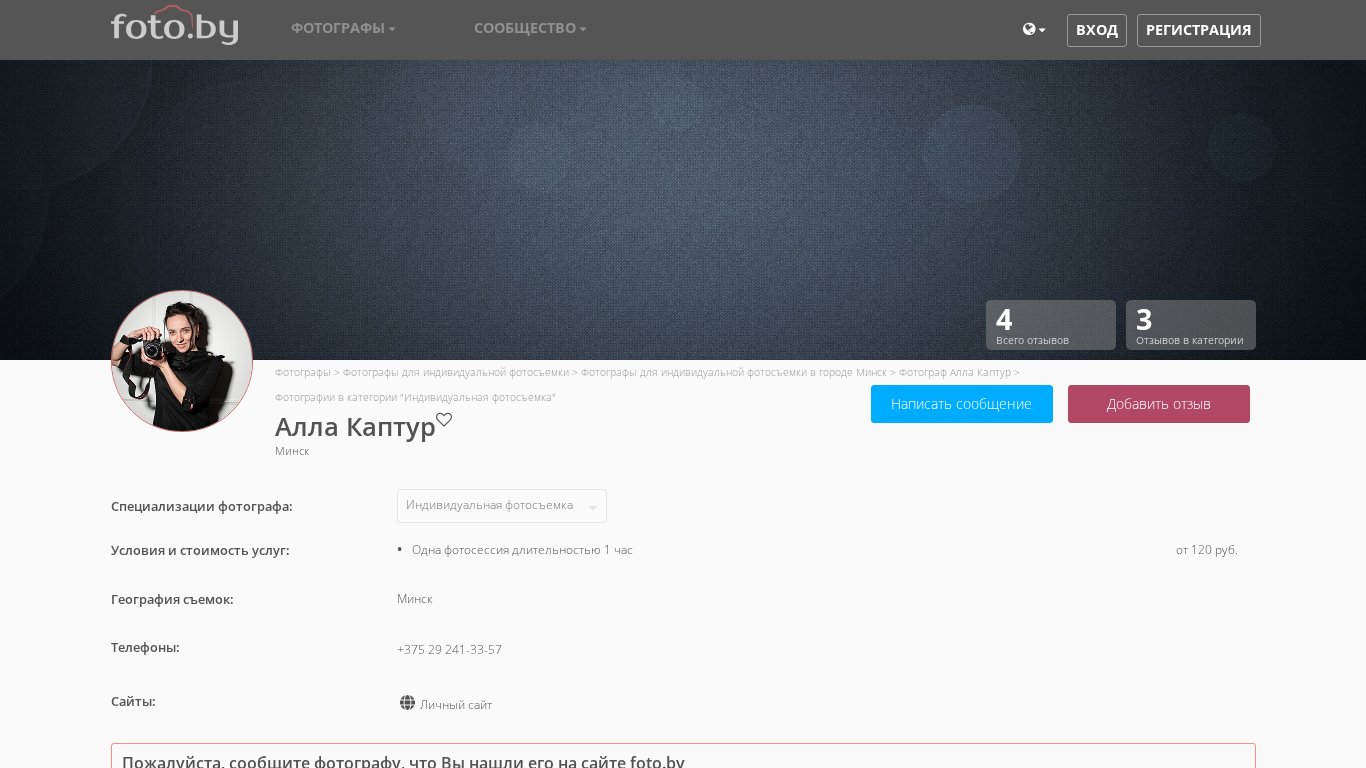Open the photographer's profile avatar photo
The width and height of the screenshot is (1366, 768).
(x=182, y=361)
